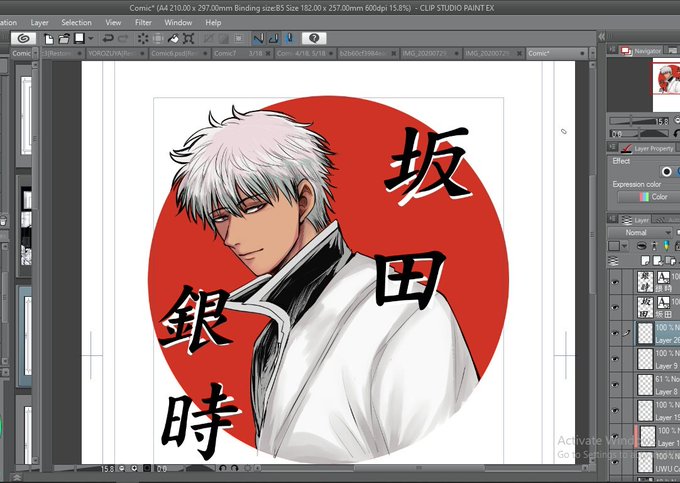
Task: Click the New Raster Layer icon
Action: tap(646, 261)
